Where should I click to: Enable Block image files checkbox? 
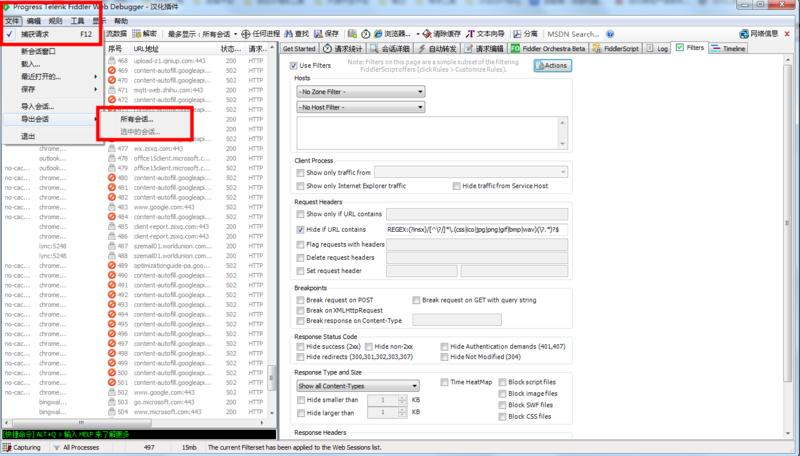tap(503, 394)
